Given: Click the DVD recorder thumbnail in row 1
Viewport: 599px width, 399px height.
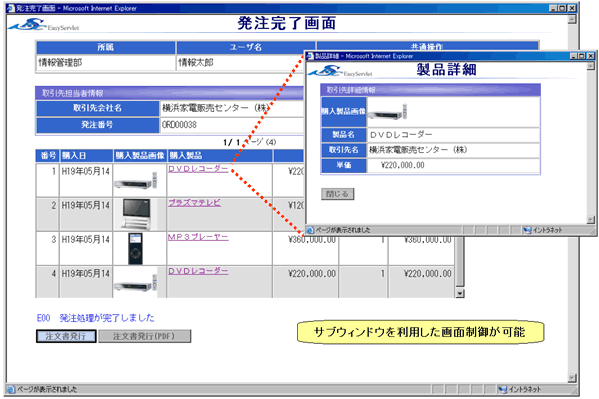Looking at the screenshot, I should (x=136, y=181).
